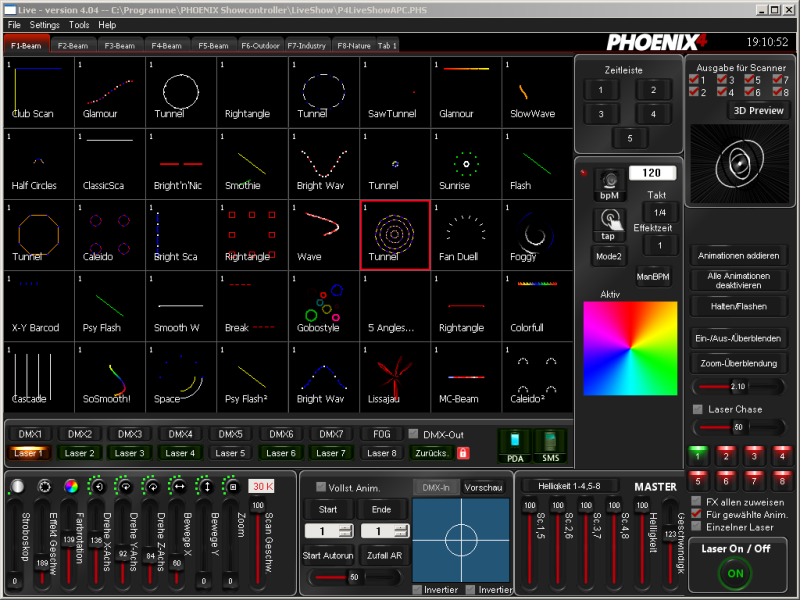The height and width of the screenshot is (600, 800).
Task: Click Zeitleiste button 5
Action: [630, 138]
